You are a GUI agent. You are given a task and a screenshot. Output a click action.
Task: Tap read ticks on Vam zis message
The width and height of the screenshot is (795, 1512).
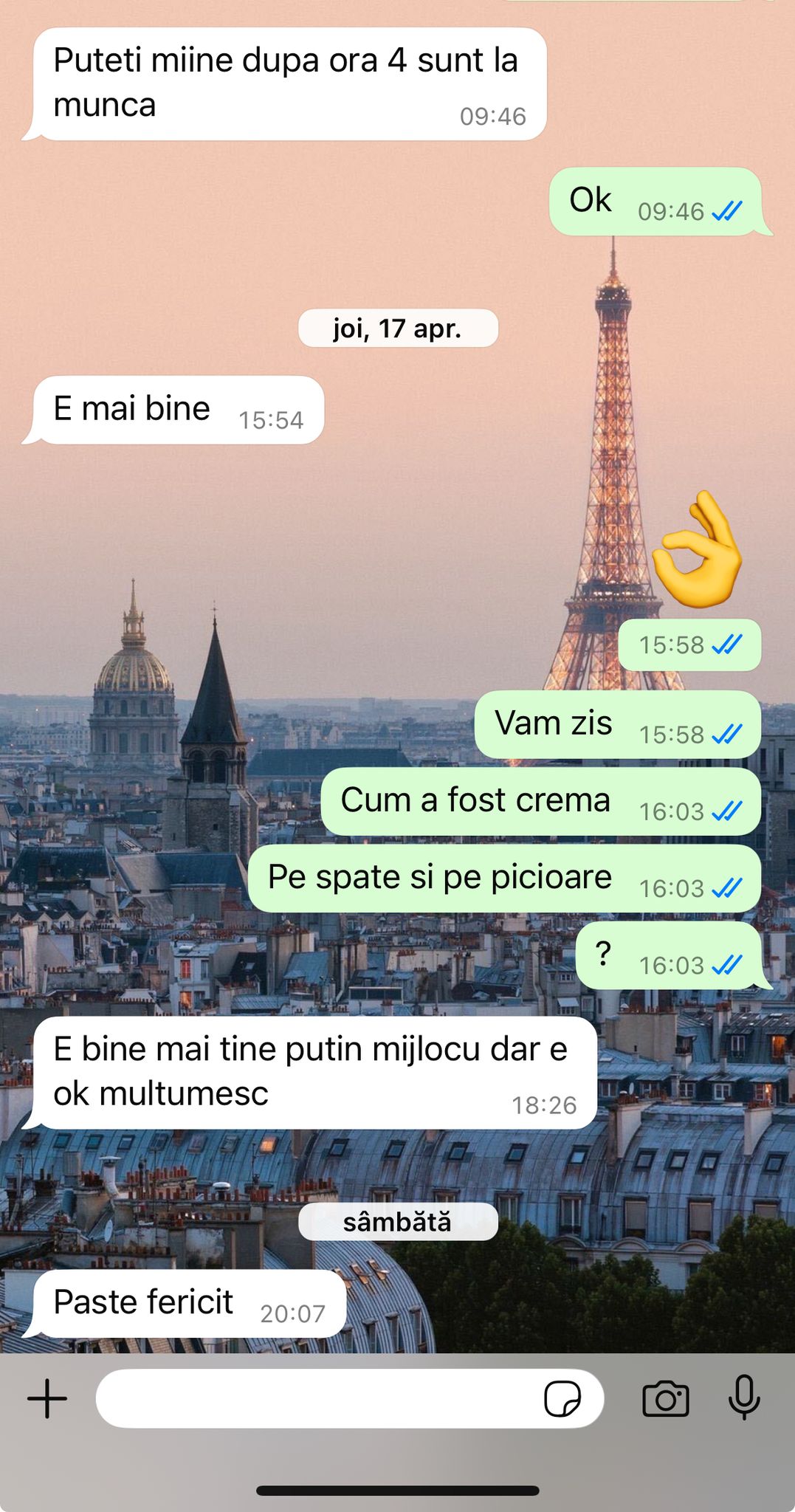727,735
